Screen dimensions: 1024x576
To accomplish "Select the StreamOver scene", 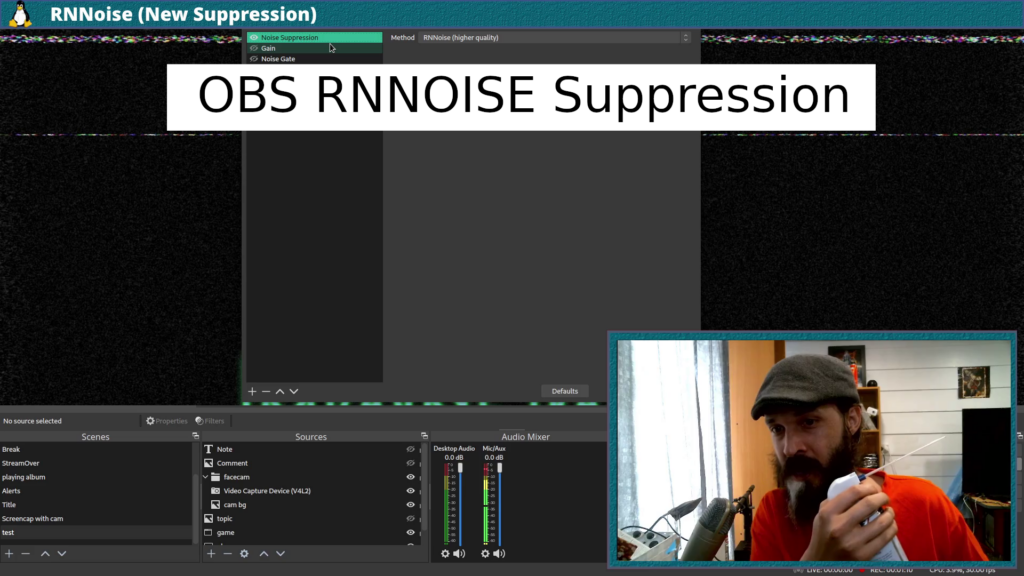I will [97, 463].
